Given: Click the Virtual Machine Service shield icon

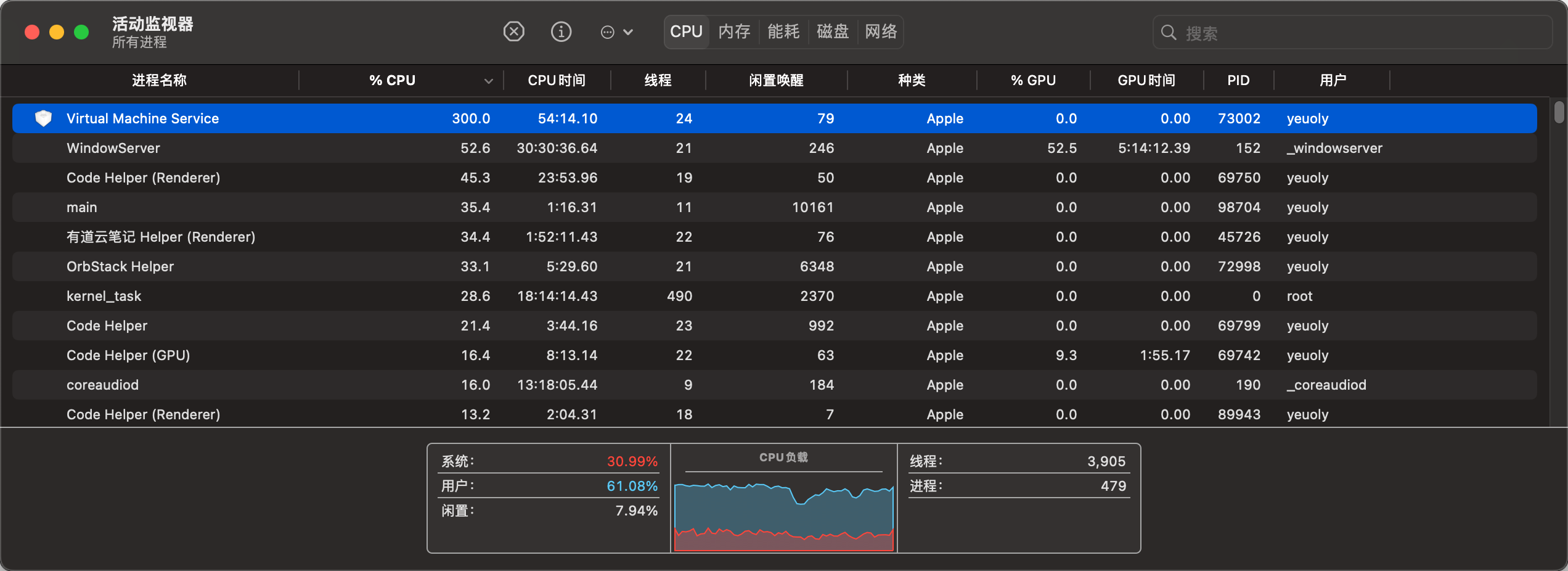Looking at the screenshot, I should pos(43,118).
